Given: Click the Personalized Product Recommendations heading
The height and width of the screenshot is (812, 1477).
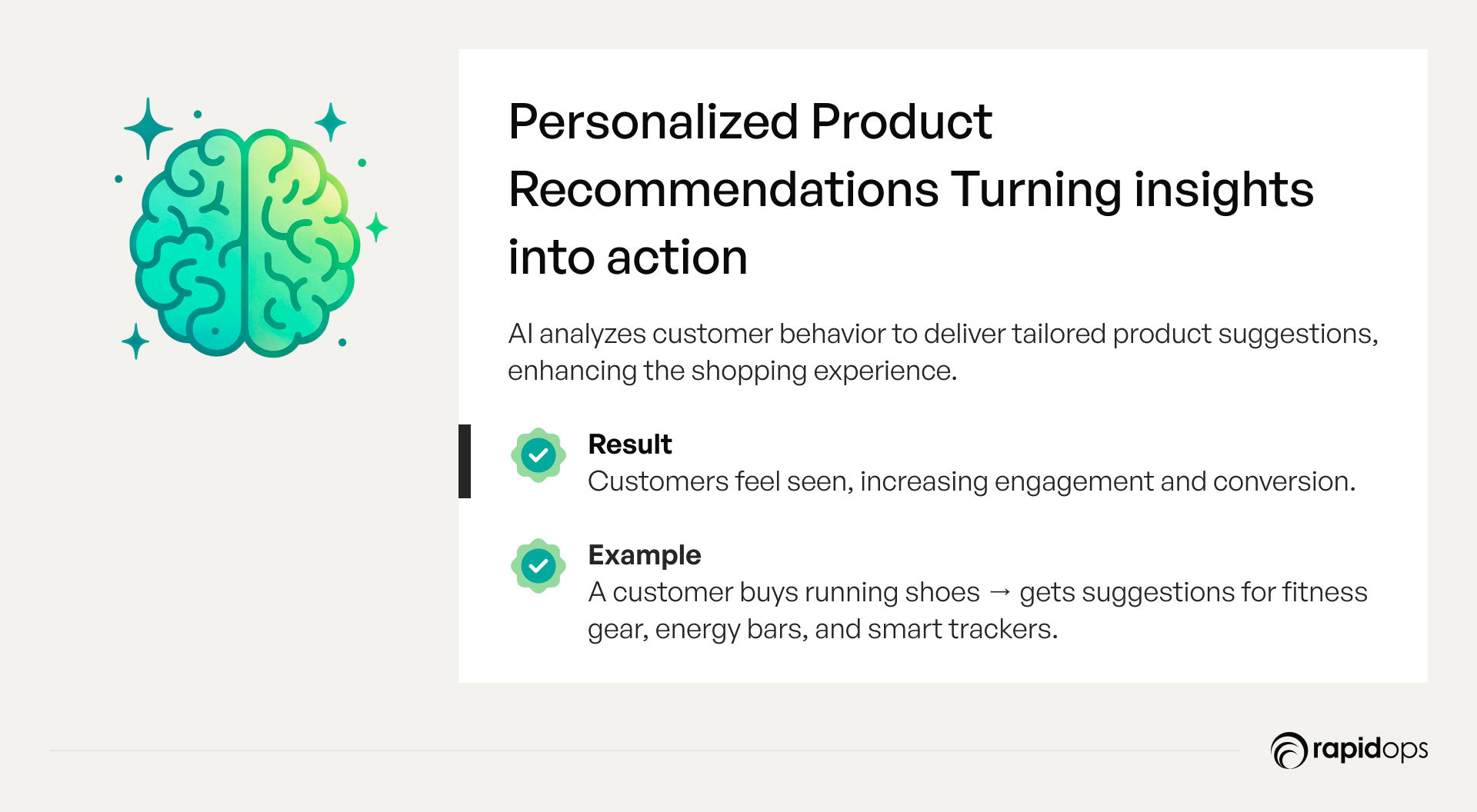Looking at the screenshot, I should (911, 189).
